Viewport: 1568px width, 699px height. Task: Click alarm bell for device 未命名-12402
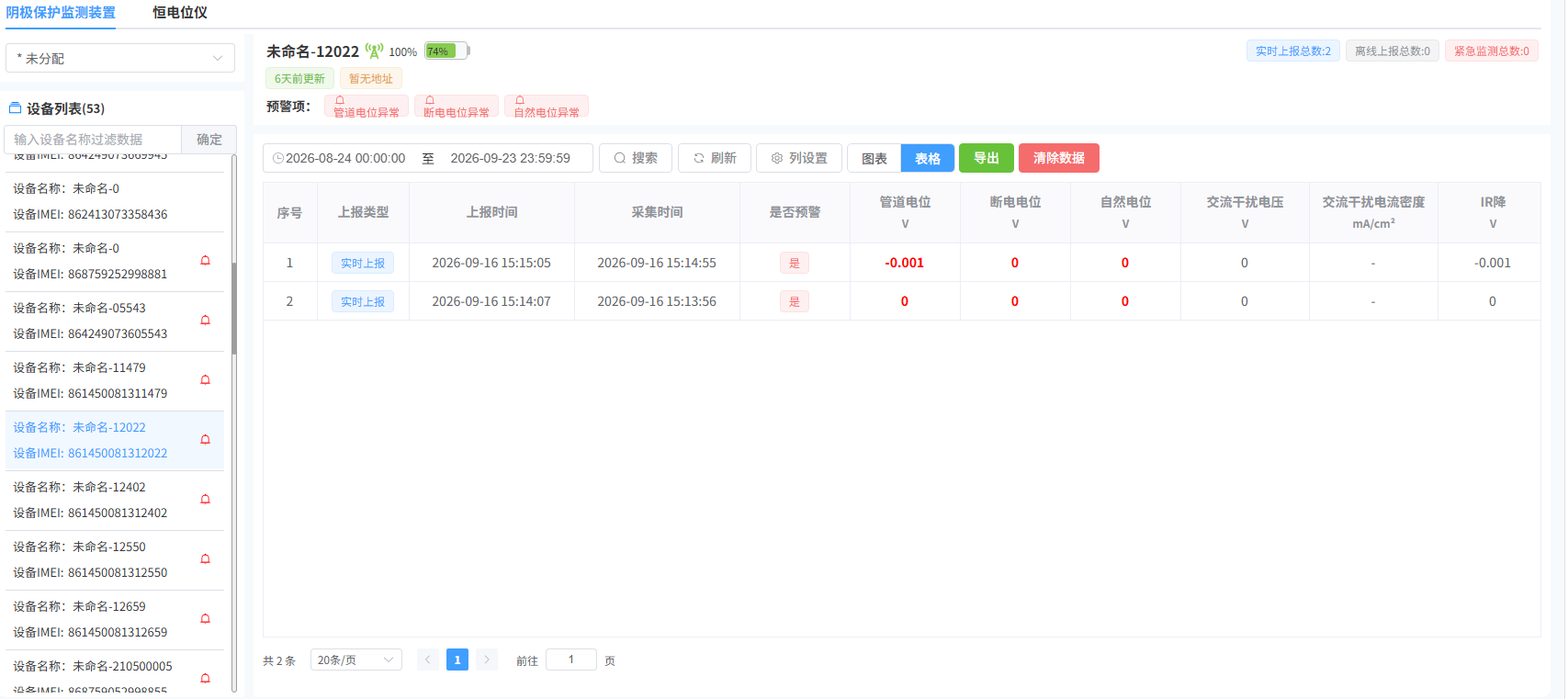(x=206, y=500)
